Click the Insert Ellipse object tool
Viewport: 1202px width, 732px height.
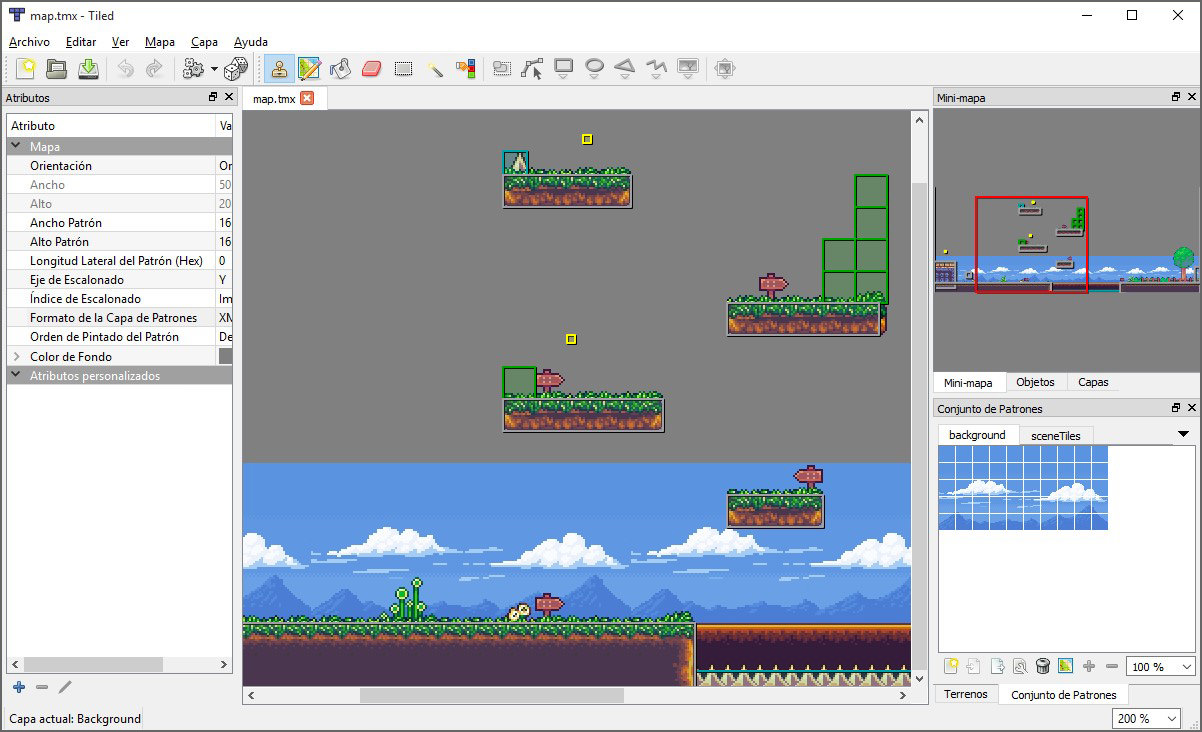click(x=595, y=68)
